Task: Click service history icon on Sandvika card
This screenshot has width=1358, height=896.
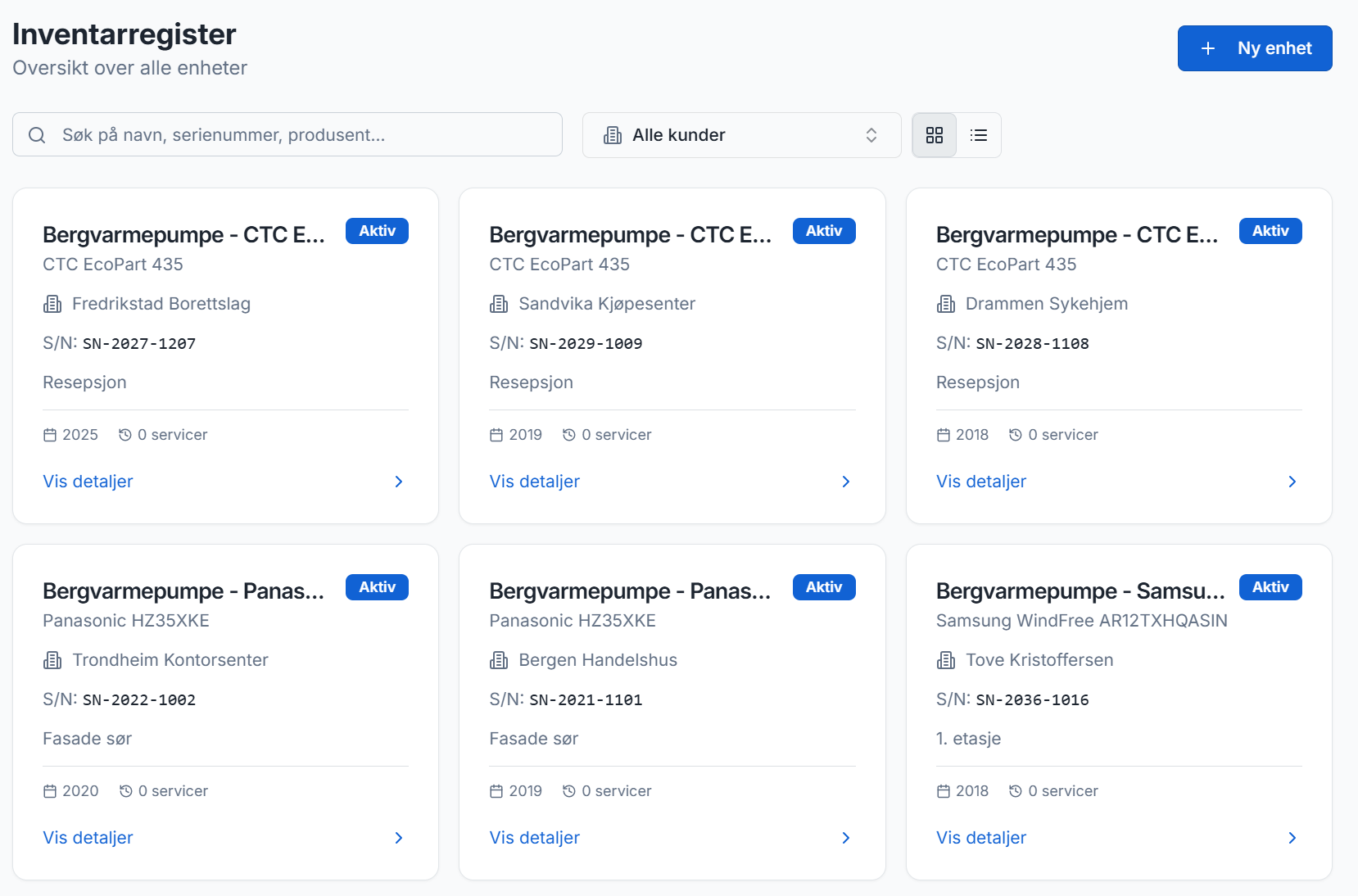Action: point(569,435)
